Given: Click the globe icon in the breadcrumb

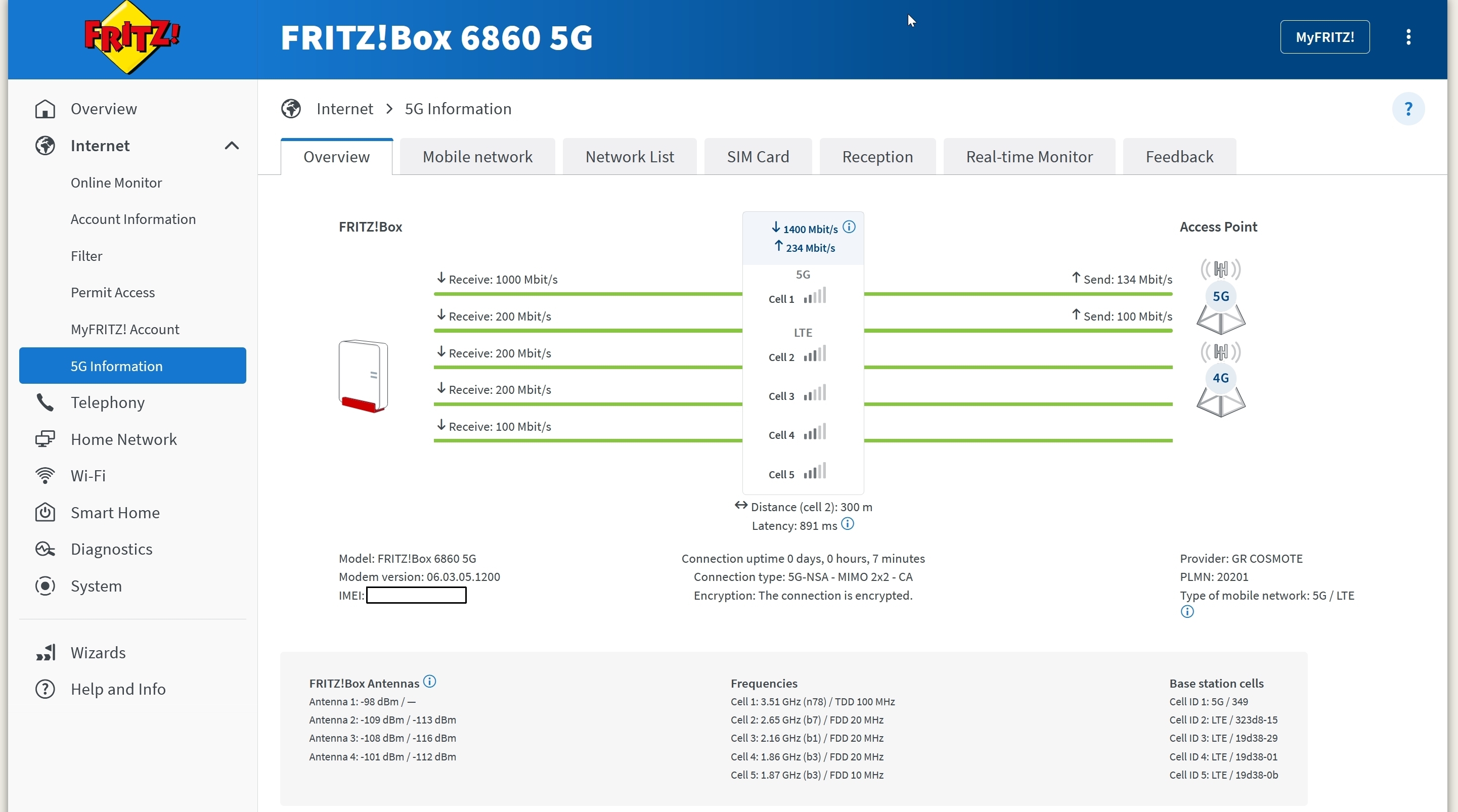Looking at the screenshot, I should pyautogui.click(x=291, y=109).
